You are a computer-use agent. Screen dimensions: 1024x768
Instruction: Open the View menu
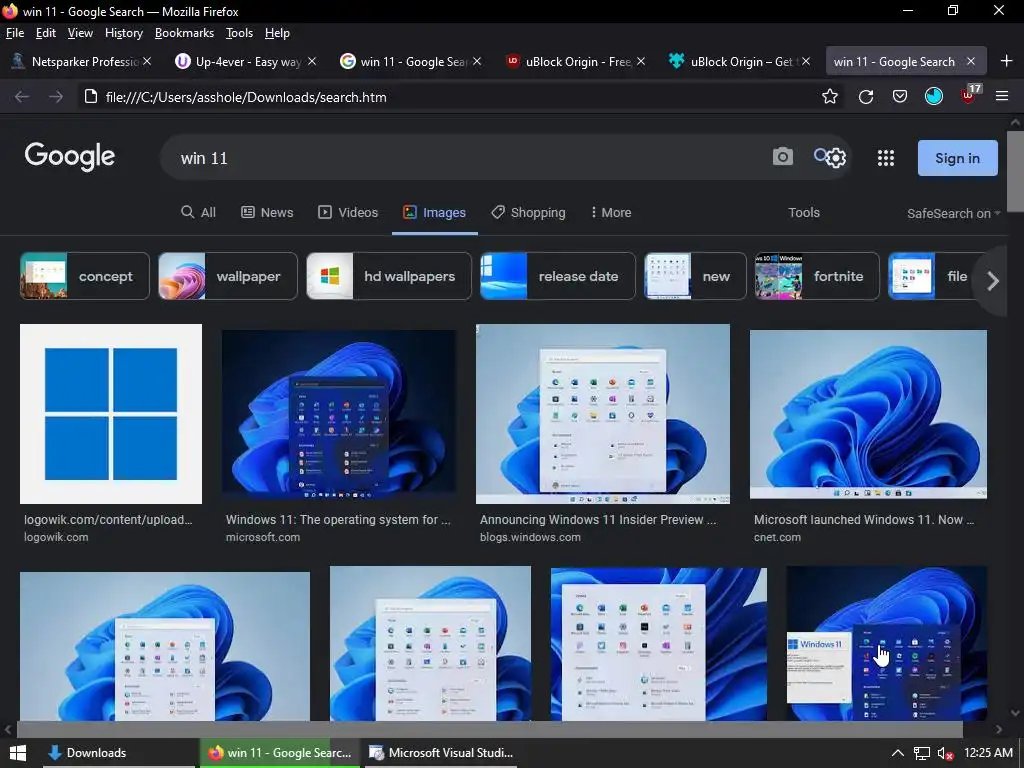pos(80,33)
